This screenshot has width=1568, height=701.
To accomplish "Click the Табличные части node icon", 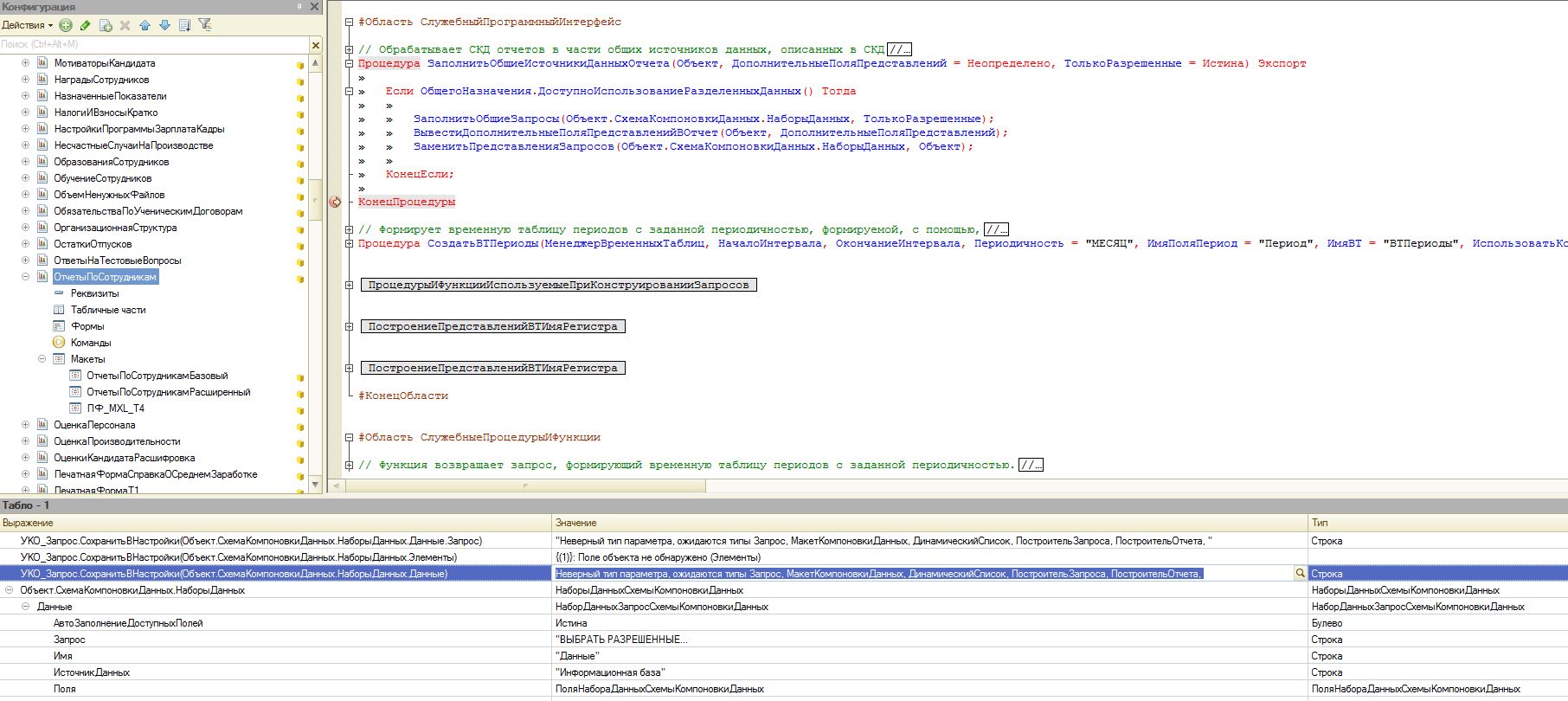I will (x=59, y=310).
